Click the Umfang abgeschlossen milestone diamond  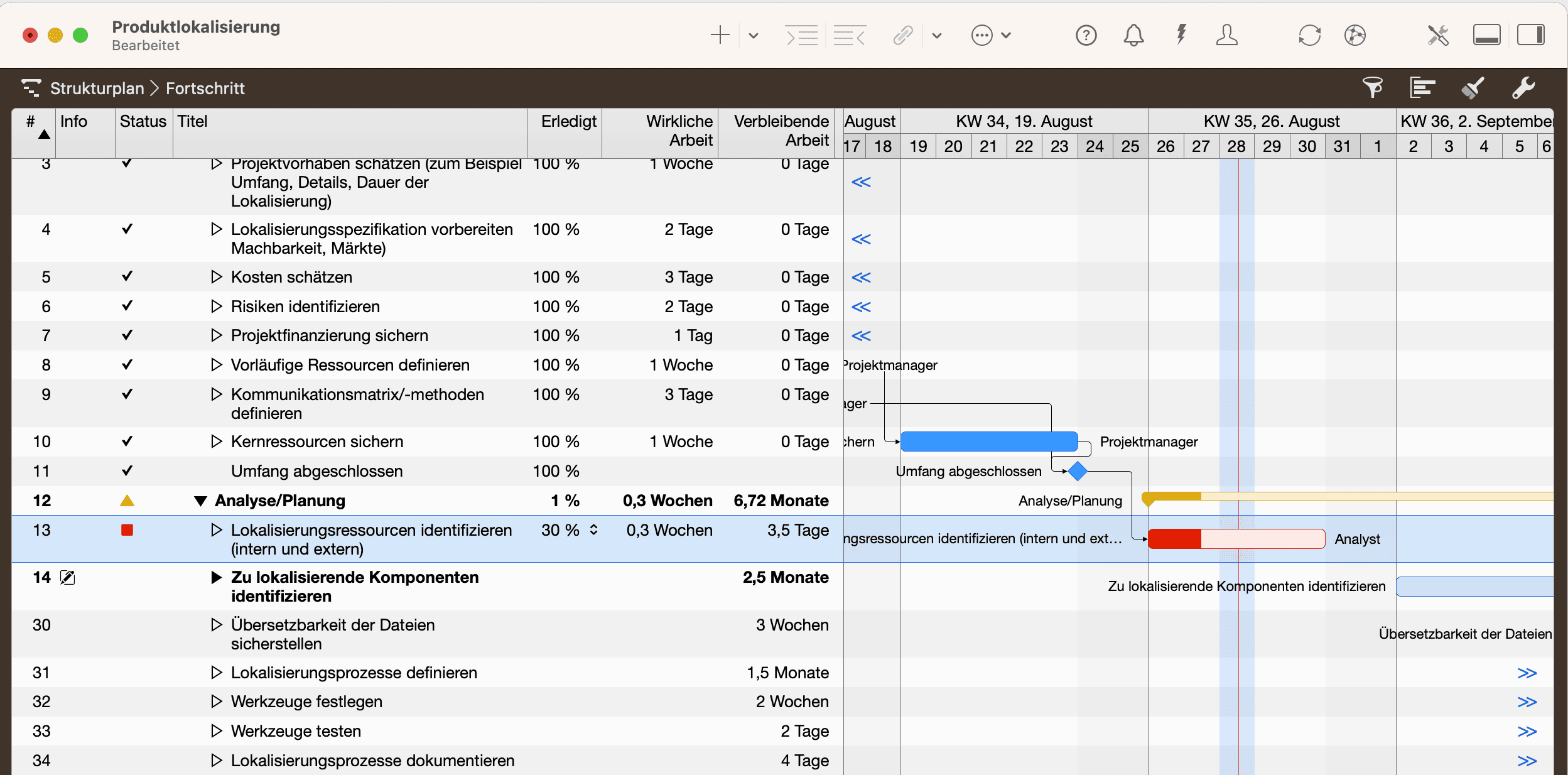(1078, 470)
